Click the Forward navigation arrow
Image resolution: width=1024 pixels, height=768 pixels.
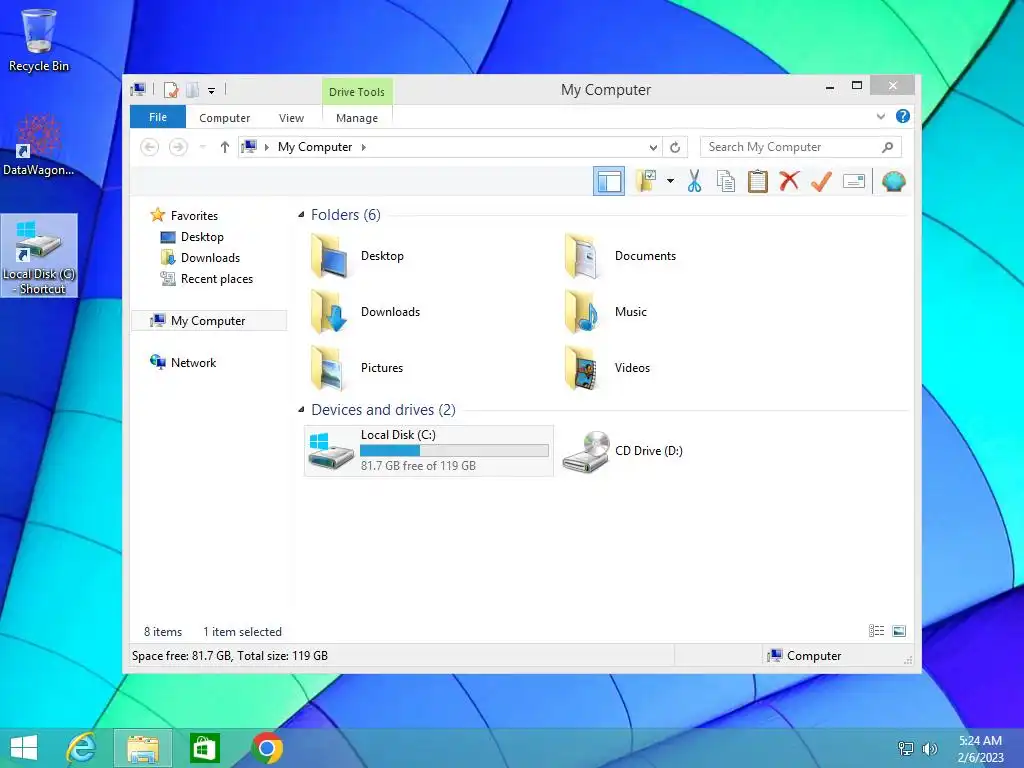coord(178,147)
